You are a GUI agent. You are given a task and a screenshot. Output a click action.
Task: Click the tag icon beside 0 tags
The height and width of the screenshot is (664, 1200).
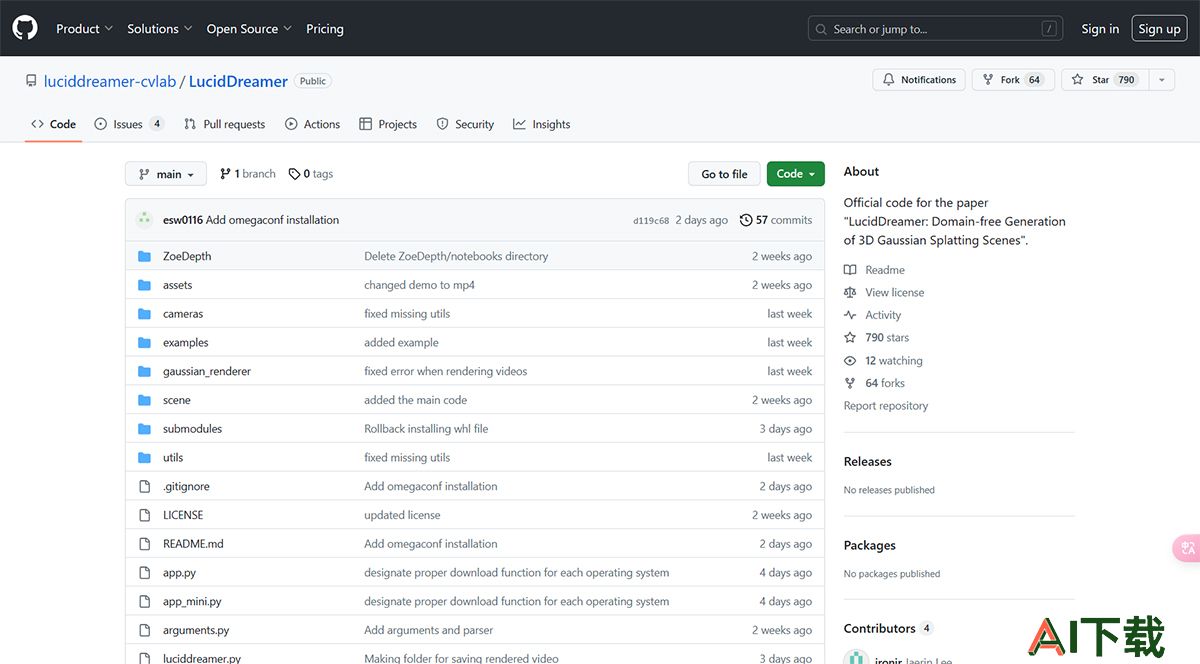pos(294,174)
